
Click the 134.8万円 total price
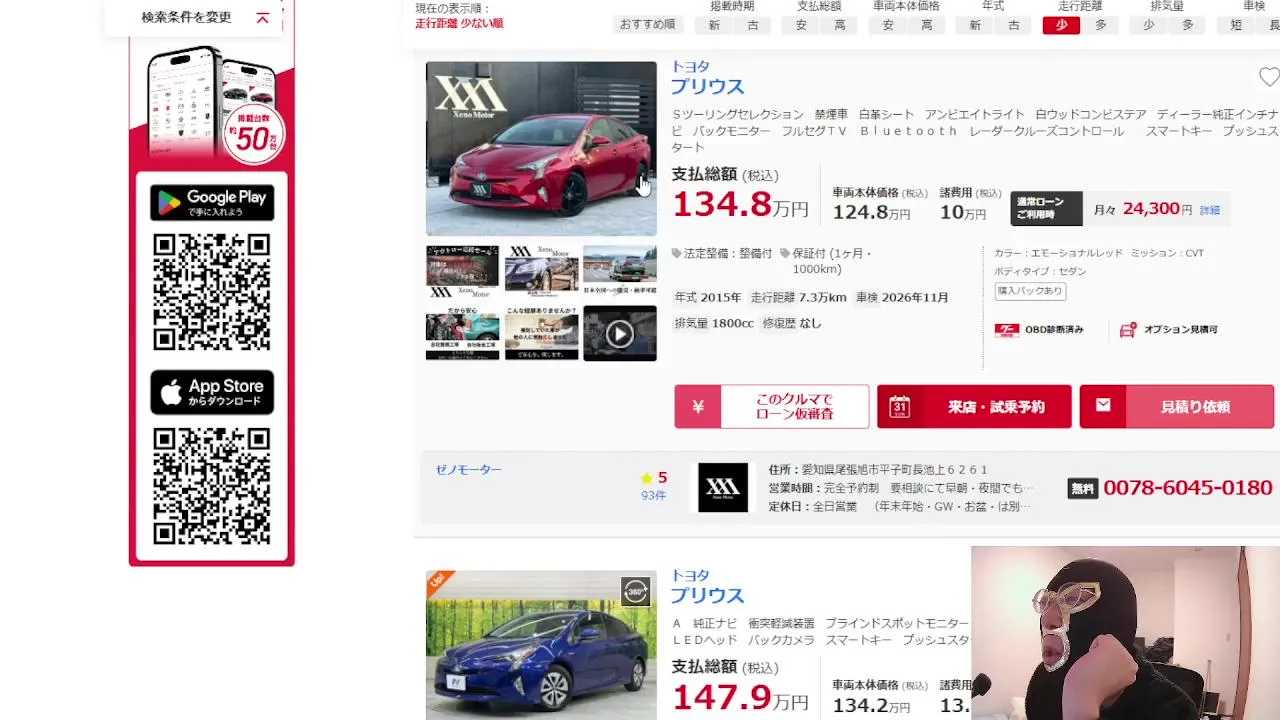(x=740, y=205)
